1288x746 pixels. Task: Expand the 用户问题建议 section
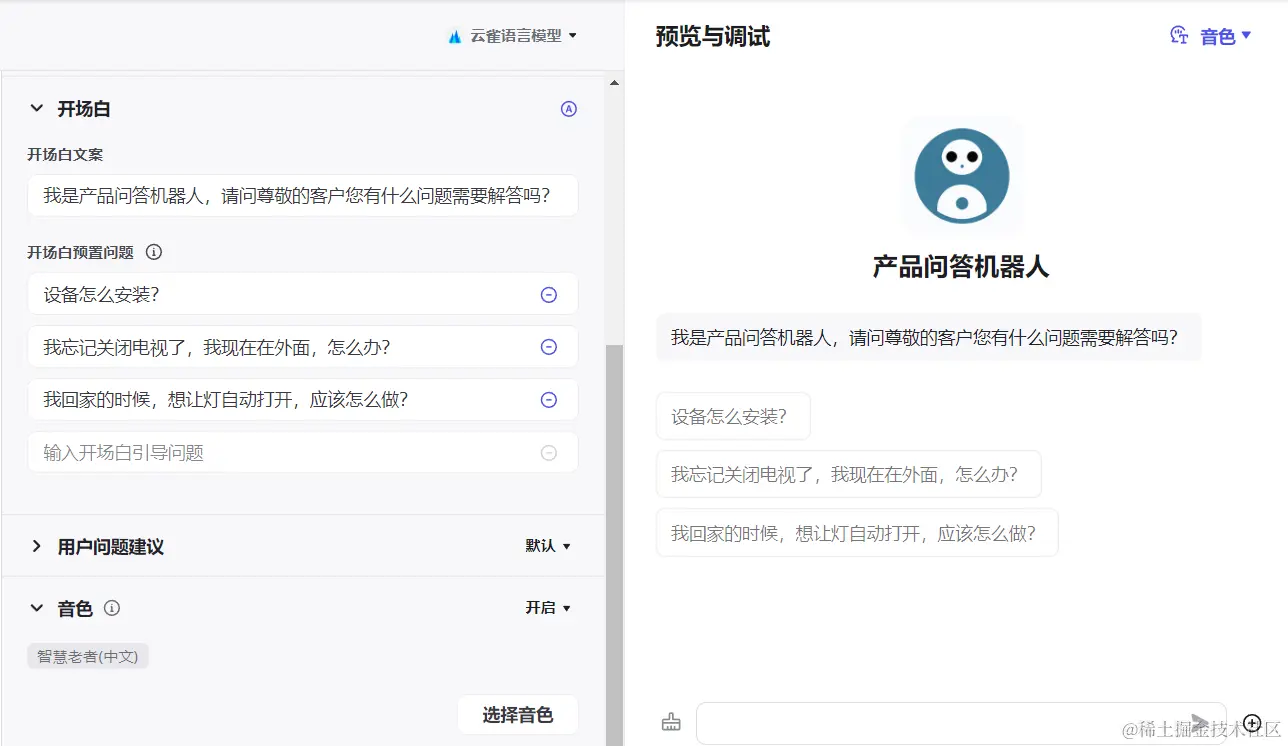pos(37,546)
